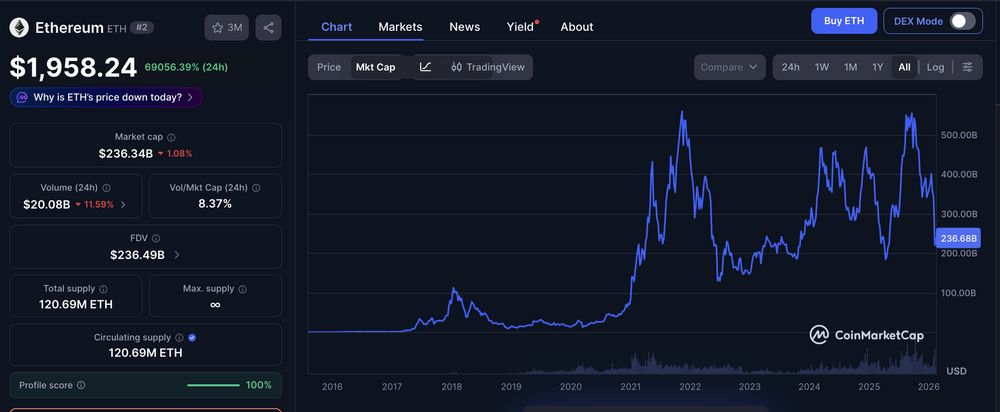Switch chart to Price view
Screen dimensions: 1000x412
tap(329, 67)
